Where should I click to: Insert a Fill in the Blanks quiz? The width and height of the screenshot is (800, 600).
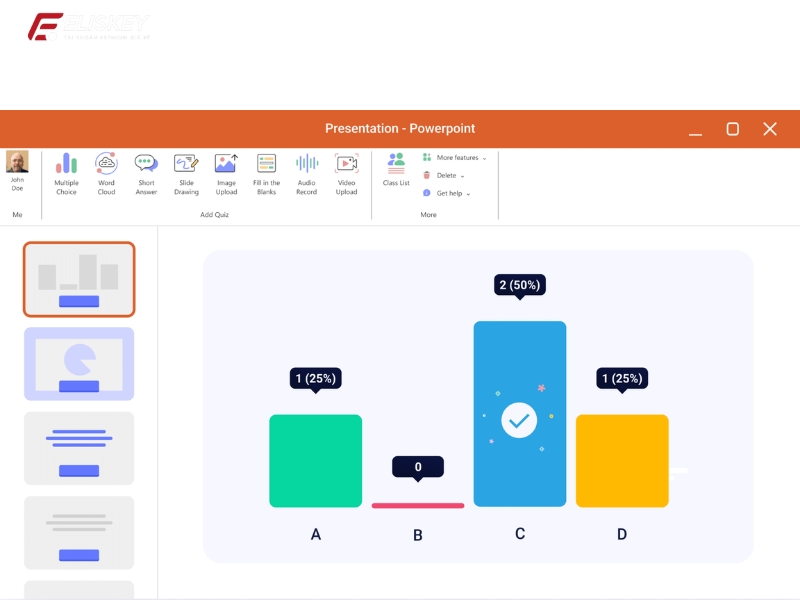pyautogui.click(x=266, y=173)
